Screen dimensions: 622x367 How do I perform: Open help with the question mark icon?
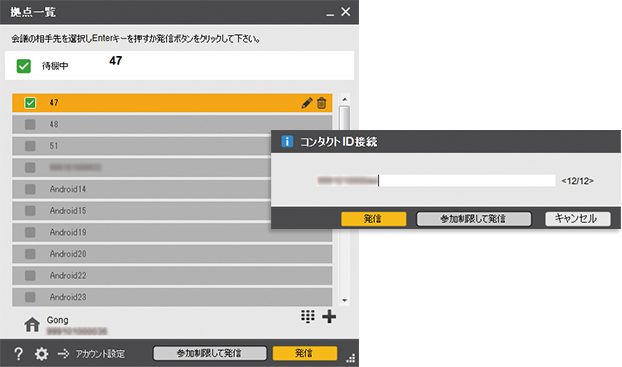[18, 353]
